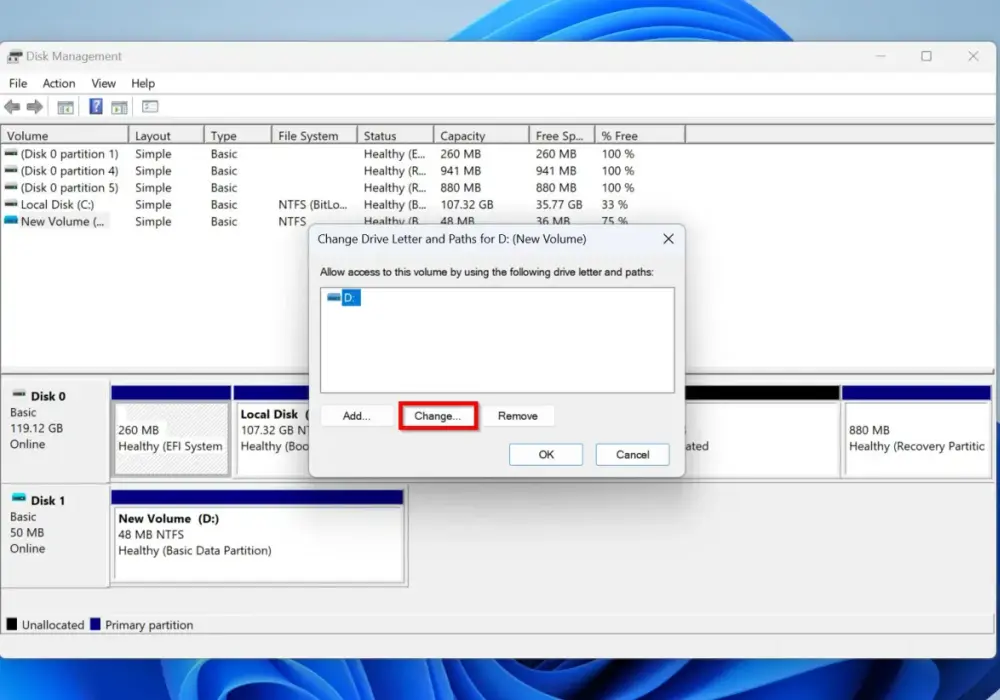Sort by the Free Space column header
Viewport: 1000px width, 700px height.
pyautogui.click(x=561, y=135)
